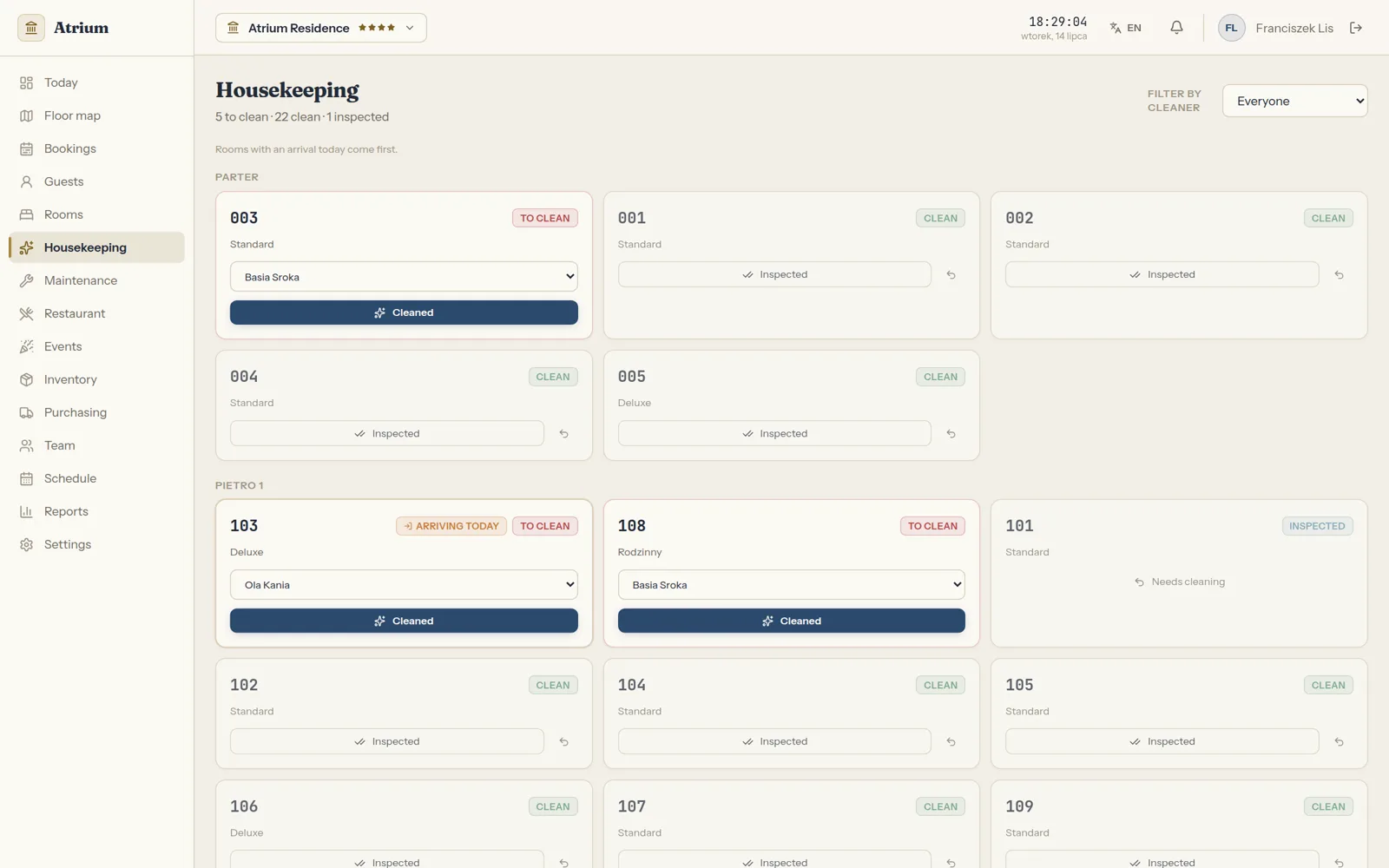Open Settings in the sidebar

96,544
